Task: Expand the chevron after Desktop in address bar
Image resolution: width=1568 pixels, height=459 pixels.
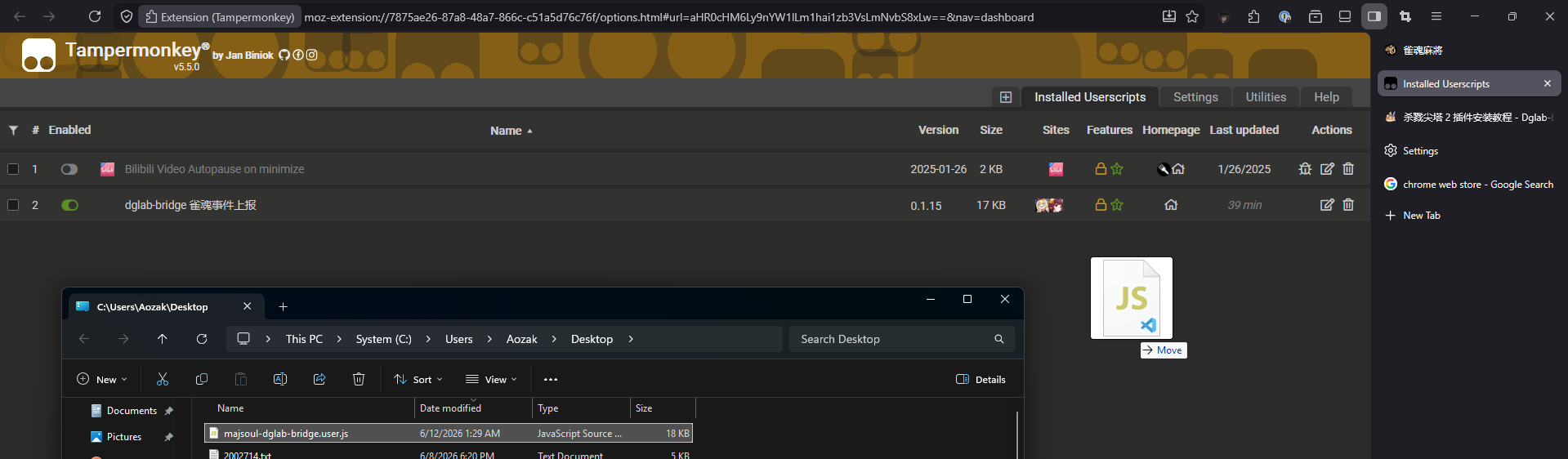Action: (x=631, y=339)
